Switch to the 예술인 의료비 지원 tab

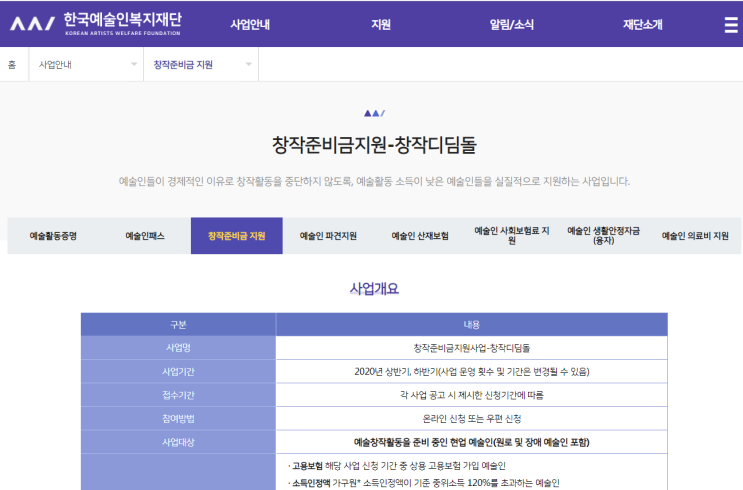pyautogui.click(x=695, y=236)
